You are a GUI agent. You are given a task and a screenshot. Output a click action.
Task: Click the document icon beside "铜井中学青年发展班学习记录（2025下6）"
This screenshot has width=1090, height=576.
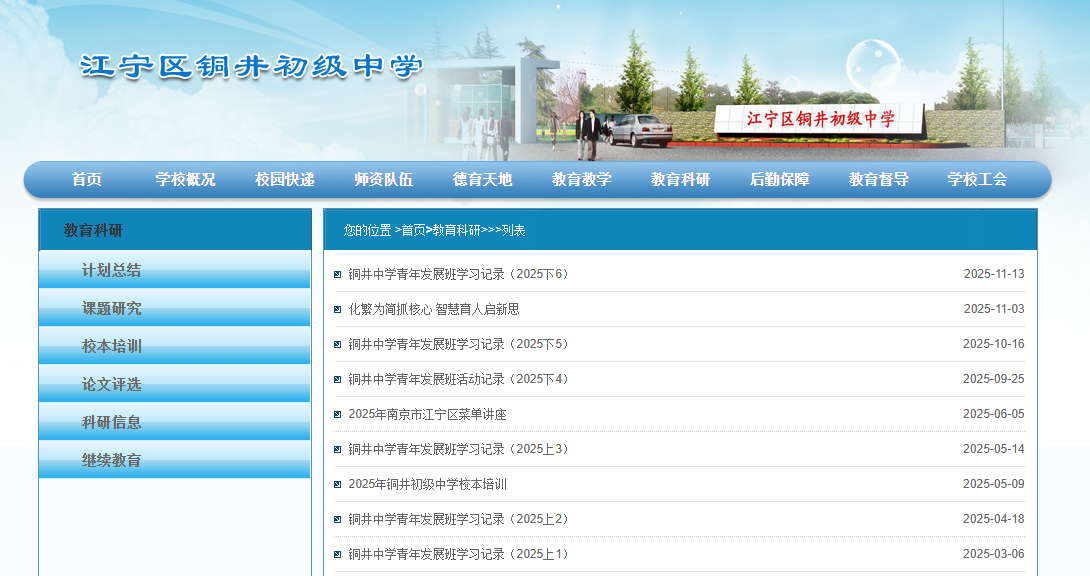[x=338, y=272]
